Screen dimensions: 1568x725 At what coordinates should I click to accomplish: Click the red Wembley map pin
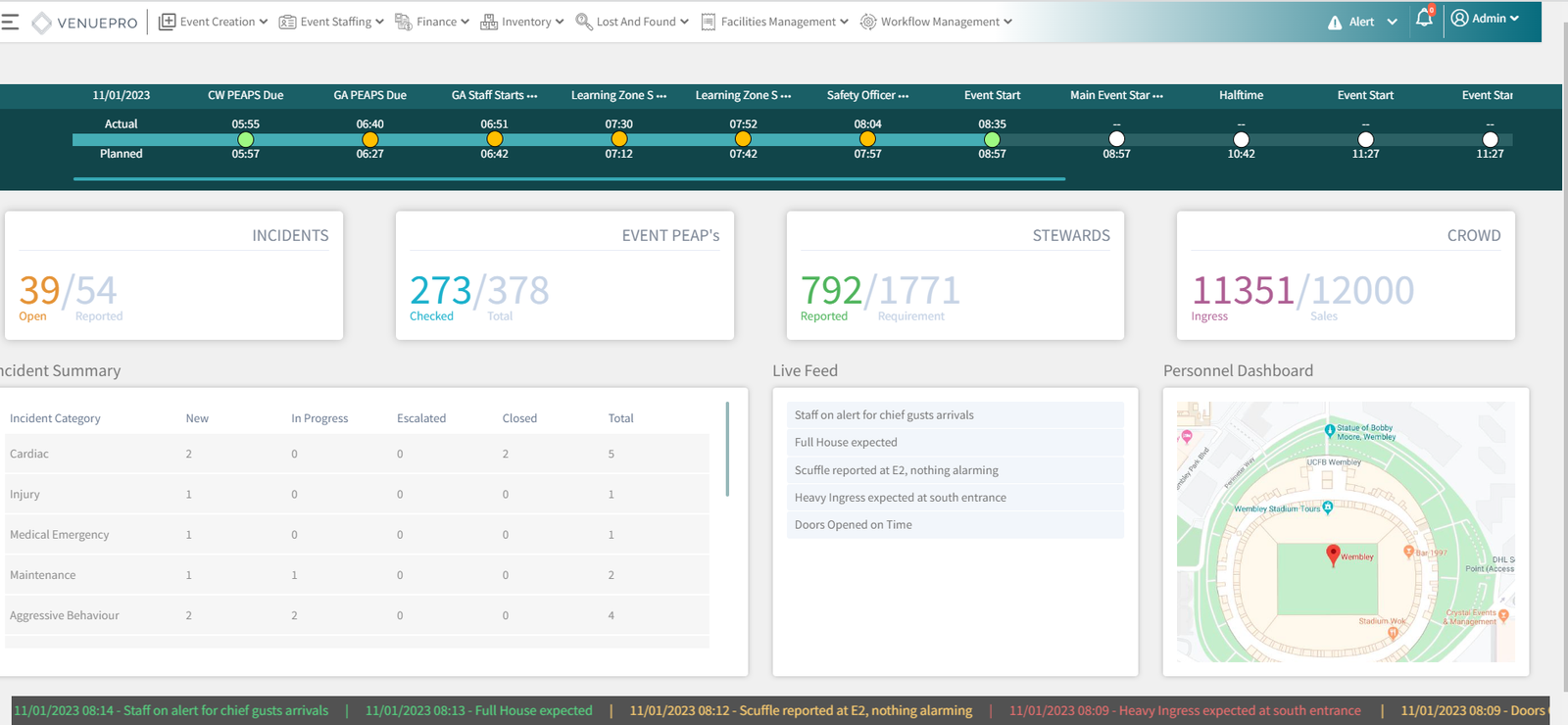click(1333, 555)
